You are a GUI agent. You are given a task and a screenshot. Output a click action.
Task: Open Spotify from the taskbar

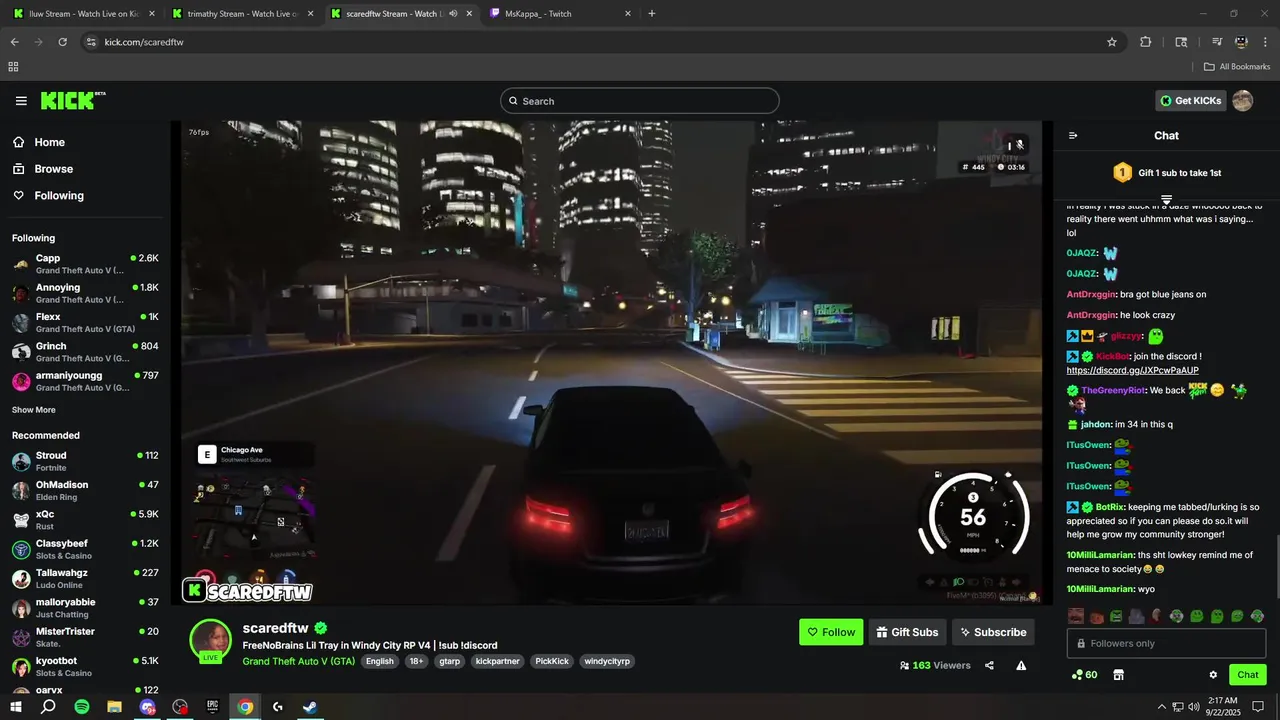82,707
